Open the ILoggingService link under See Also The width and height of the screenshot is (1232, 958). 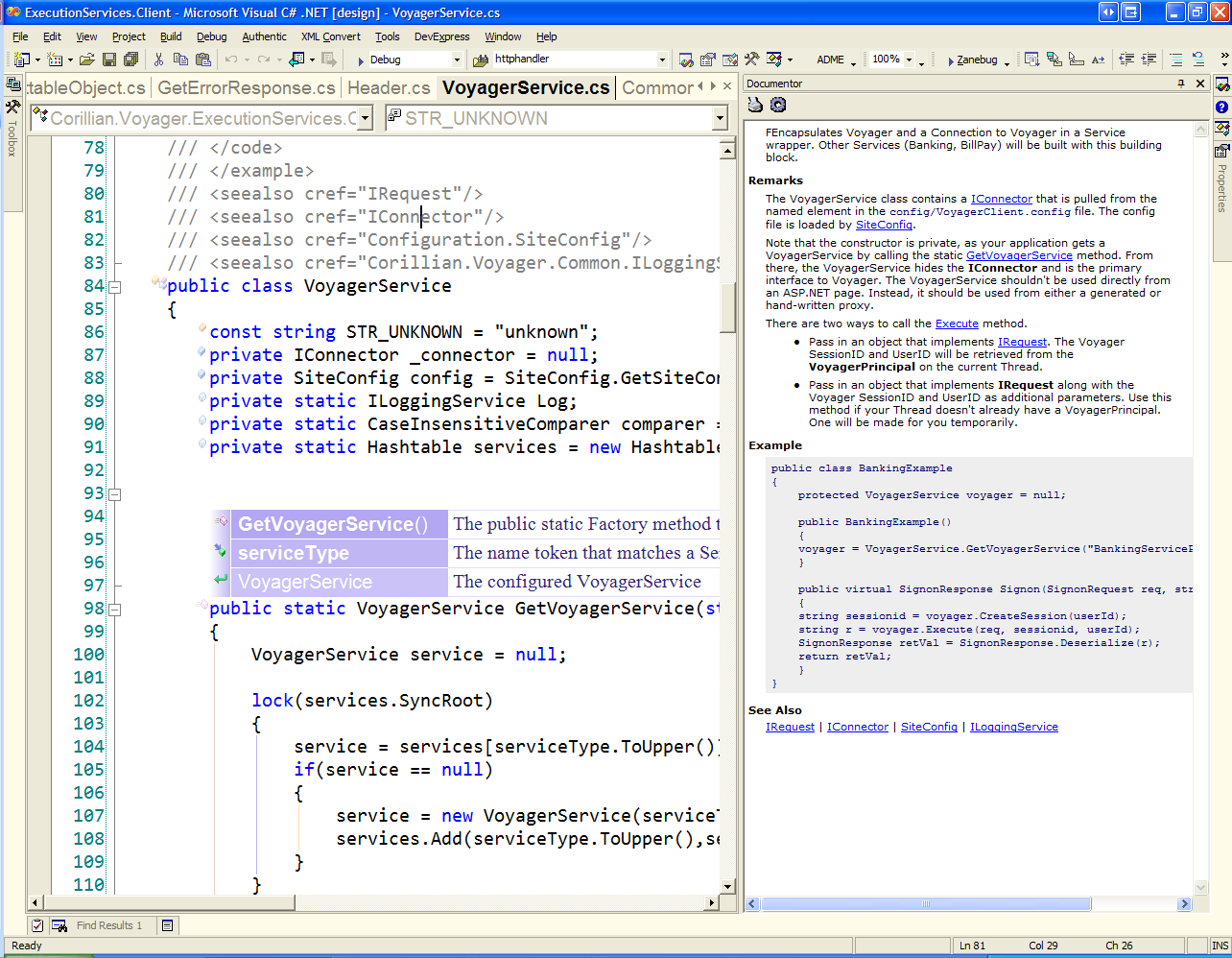point(1013,727)
